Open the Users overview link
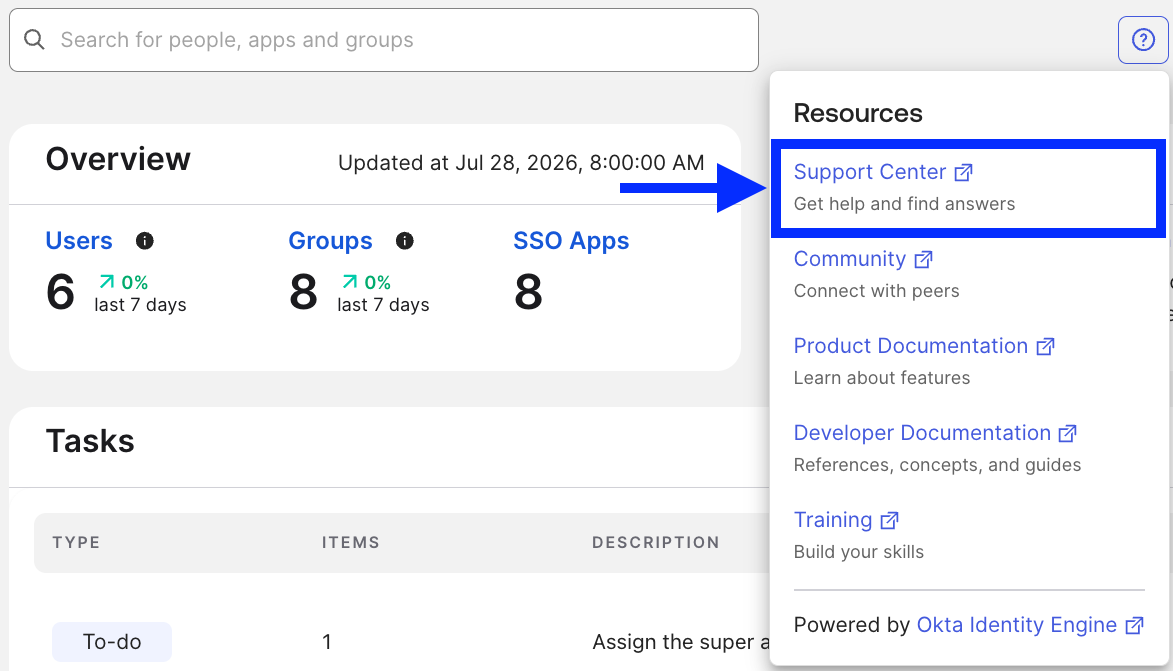This screenshot has width=1173, height=671. [x=79, y=241]
